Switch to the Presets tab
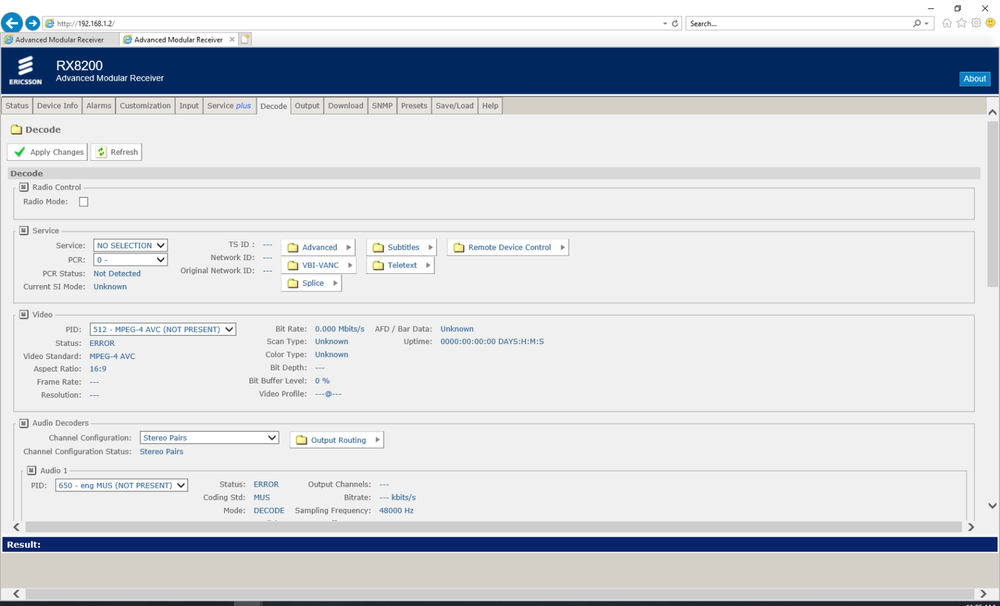1000x606 pixels. [x=414, y=106]
